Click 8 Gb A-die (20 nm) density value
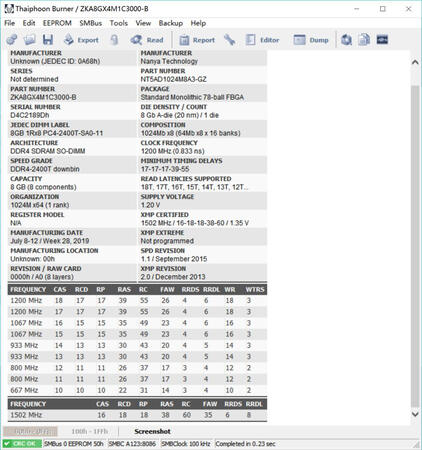This screenshot has width=422, height=450. 179,115
